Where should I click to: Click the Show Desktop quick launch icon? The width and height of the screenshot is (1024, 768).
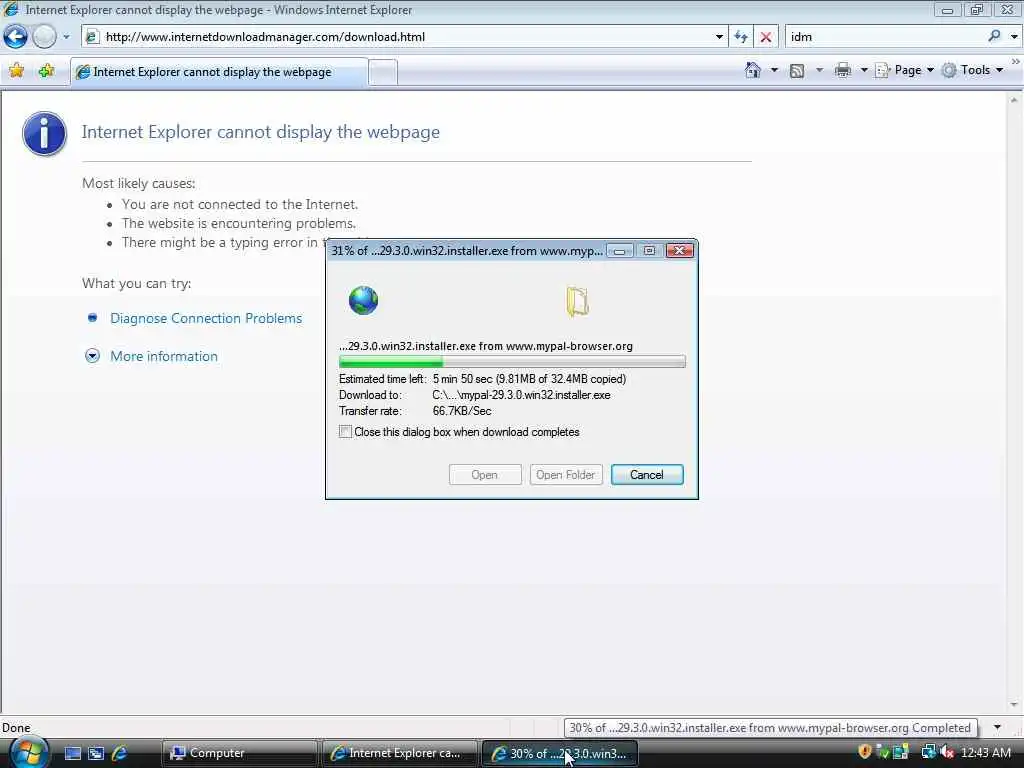(x=72, y=753)
